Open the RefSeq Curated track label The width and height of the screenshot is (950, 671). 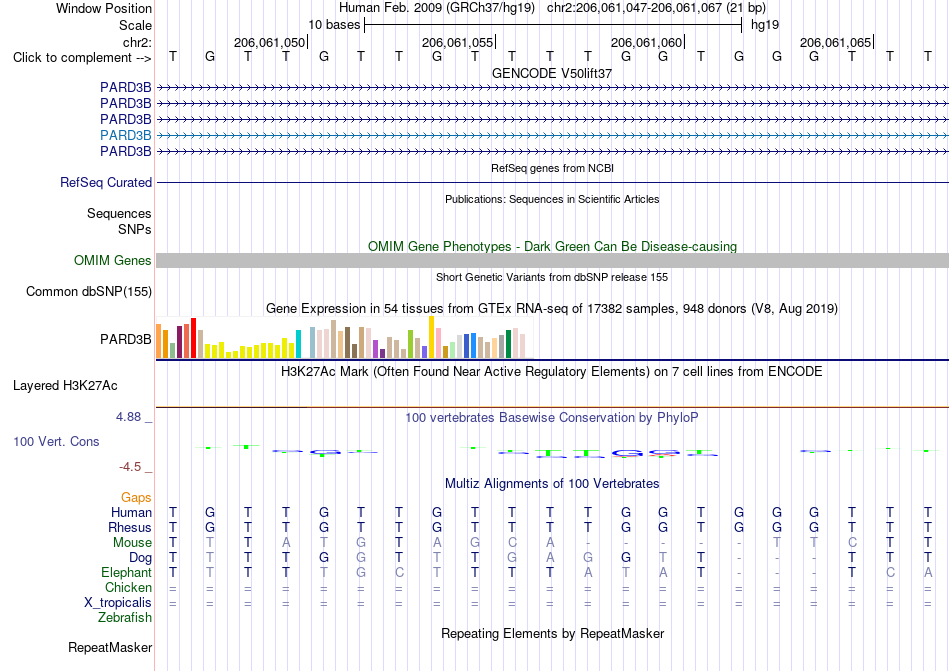106,182
